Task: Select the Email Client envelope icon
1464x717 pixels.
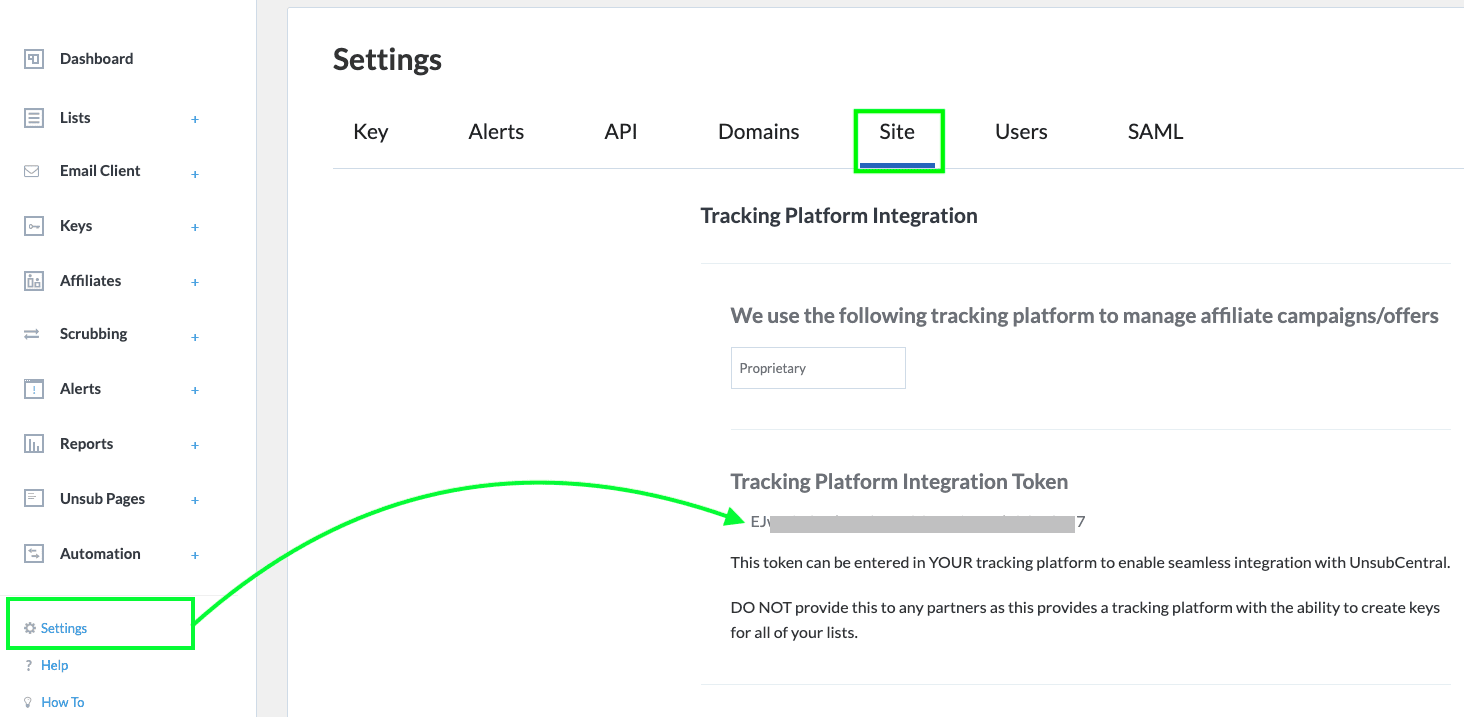Action: pyautogui.click(x=31, y=171)
